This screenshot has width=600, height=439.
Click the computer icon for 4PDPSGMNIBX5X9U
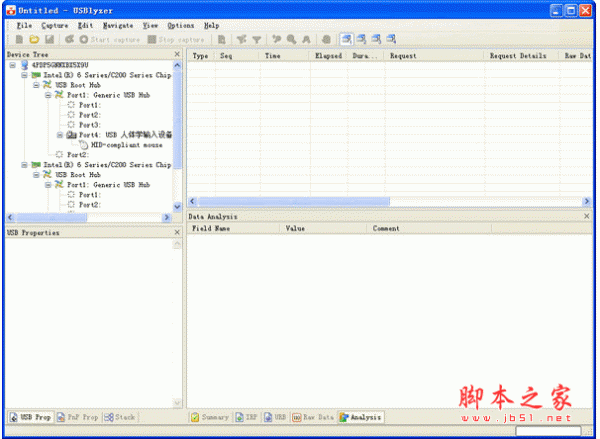click(x=25, y=65)
